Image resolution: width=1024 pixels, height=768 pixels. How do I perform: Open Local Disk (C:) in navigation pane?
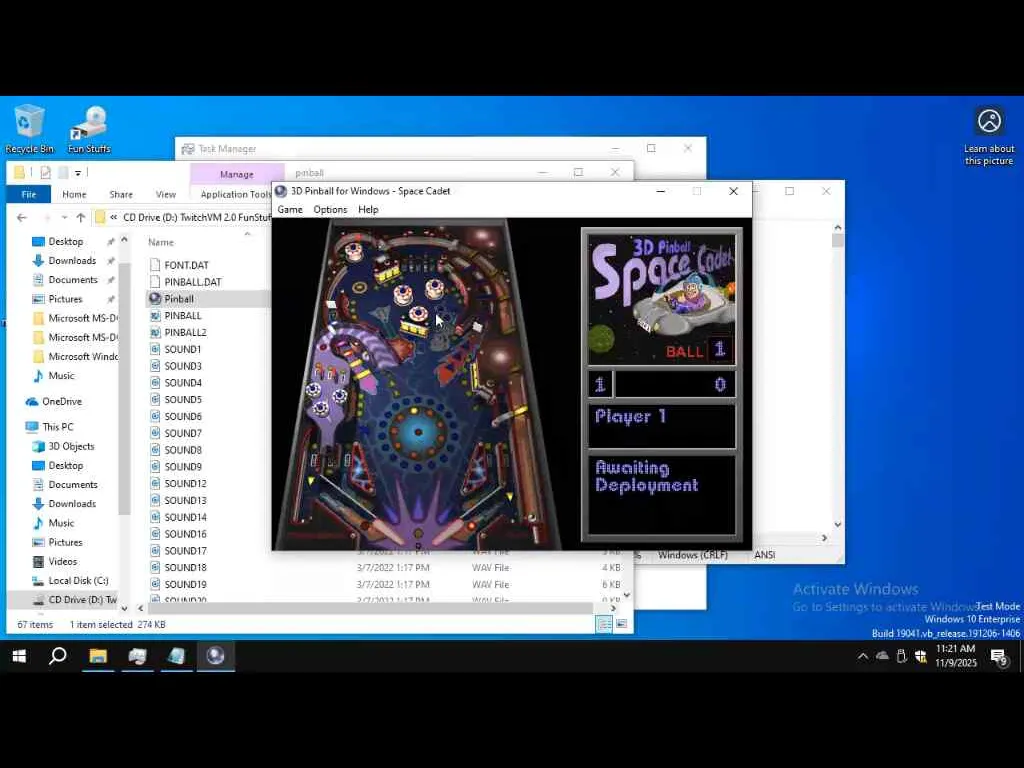(x=78, y=580)
